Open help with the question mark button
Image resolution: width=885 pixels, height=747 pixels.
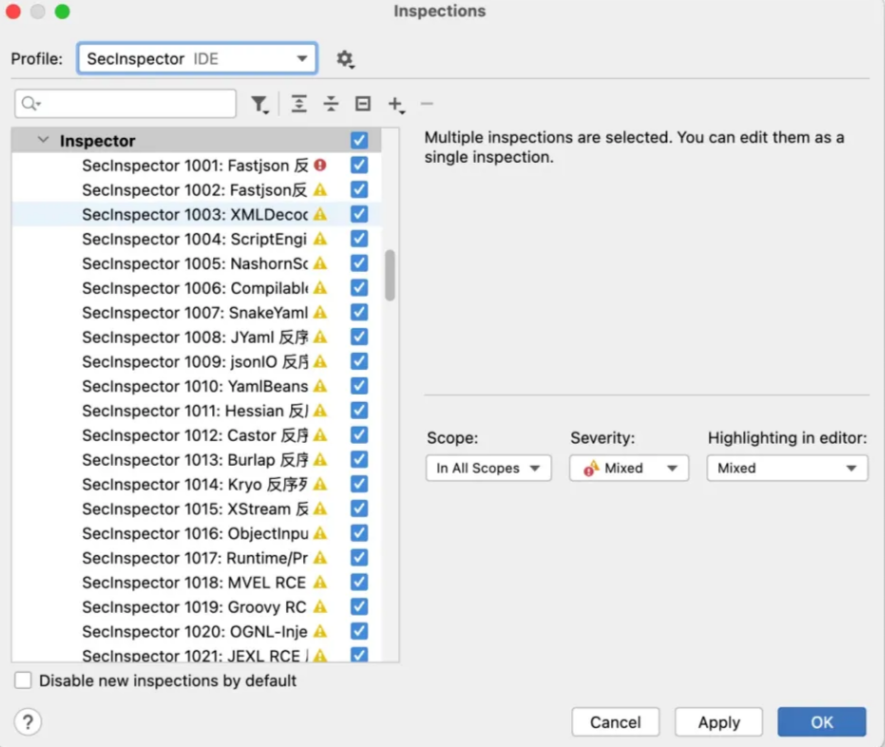(28, 722)
